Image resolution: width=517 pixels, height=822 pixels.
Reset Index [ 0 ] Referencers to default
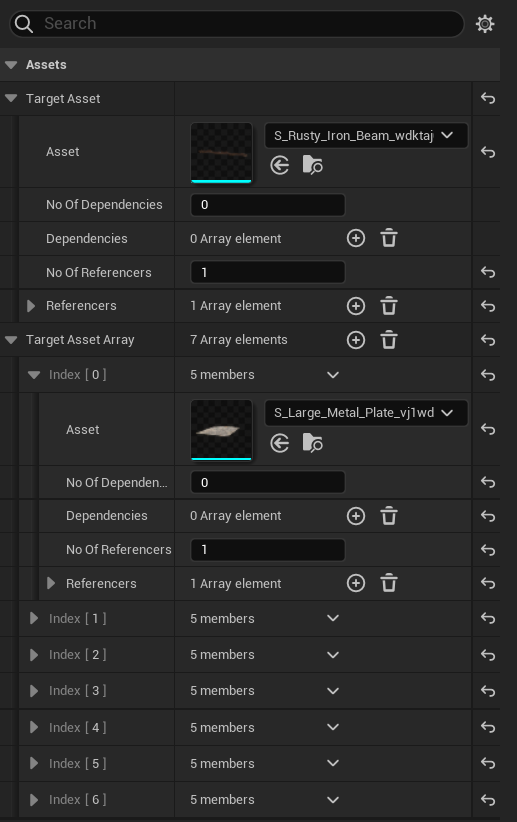(x=488, y=583)
